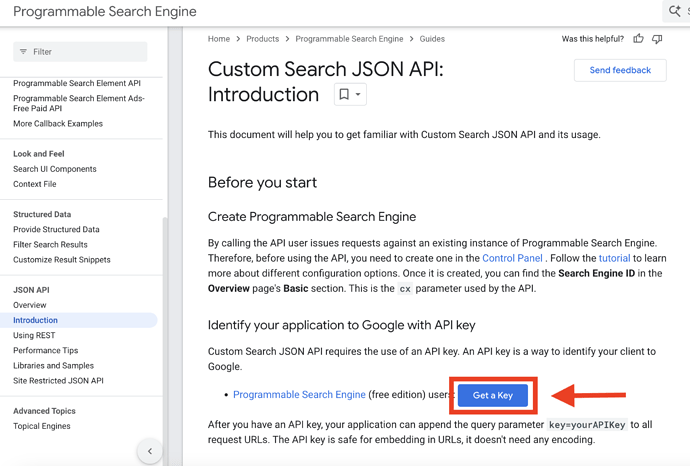Open More Callback Examples page
The height and width of the screenshot is (466, 690).
click(x=58, y=124)
